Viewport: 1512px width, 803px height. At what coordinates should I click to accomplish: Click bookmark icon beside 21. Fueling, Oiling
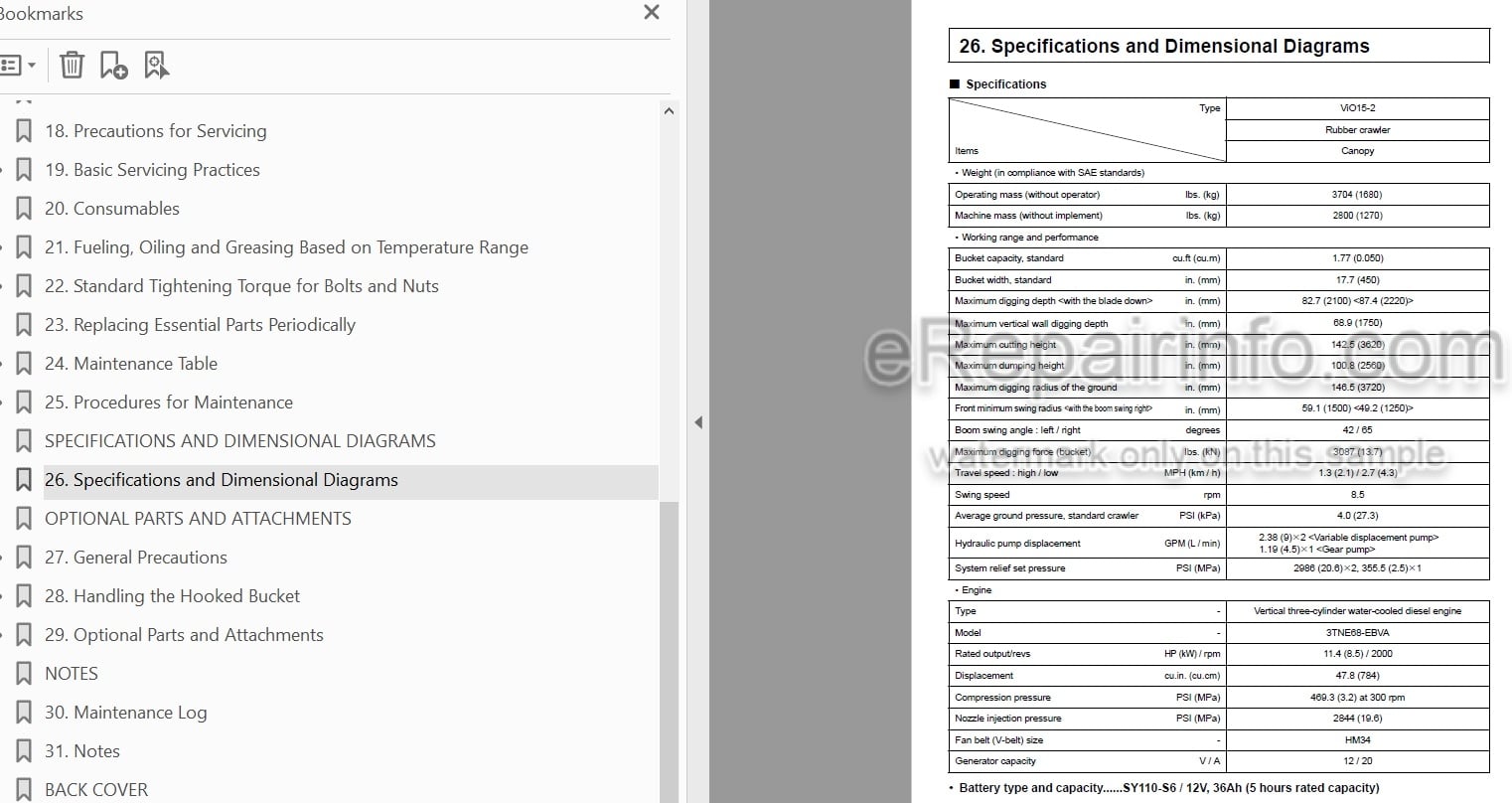24,247
